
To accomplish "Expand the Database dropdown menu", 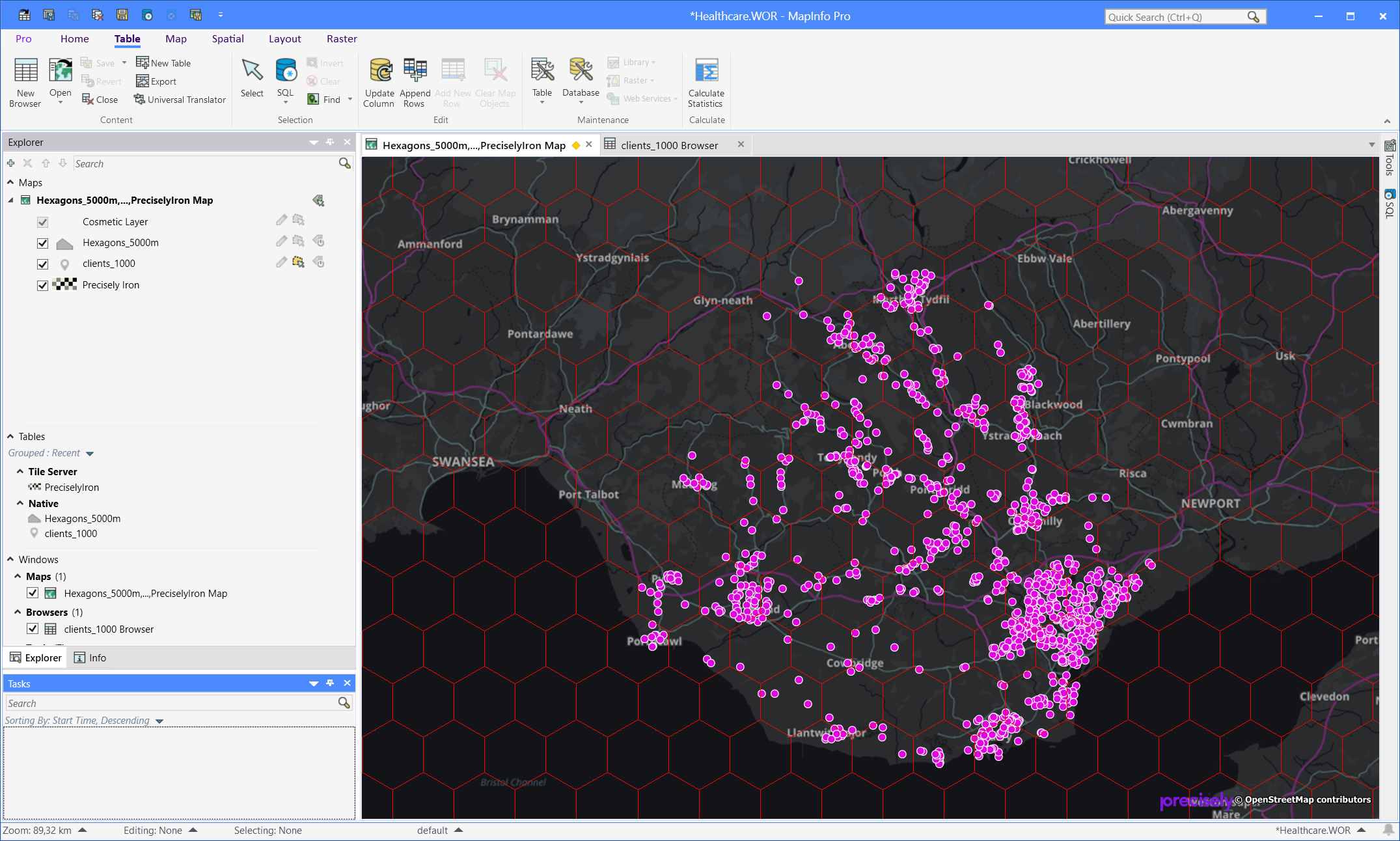I will tap(581, 102).
